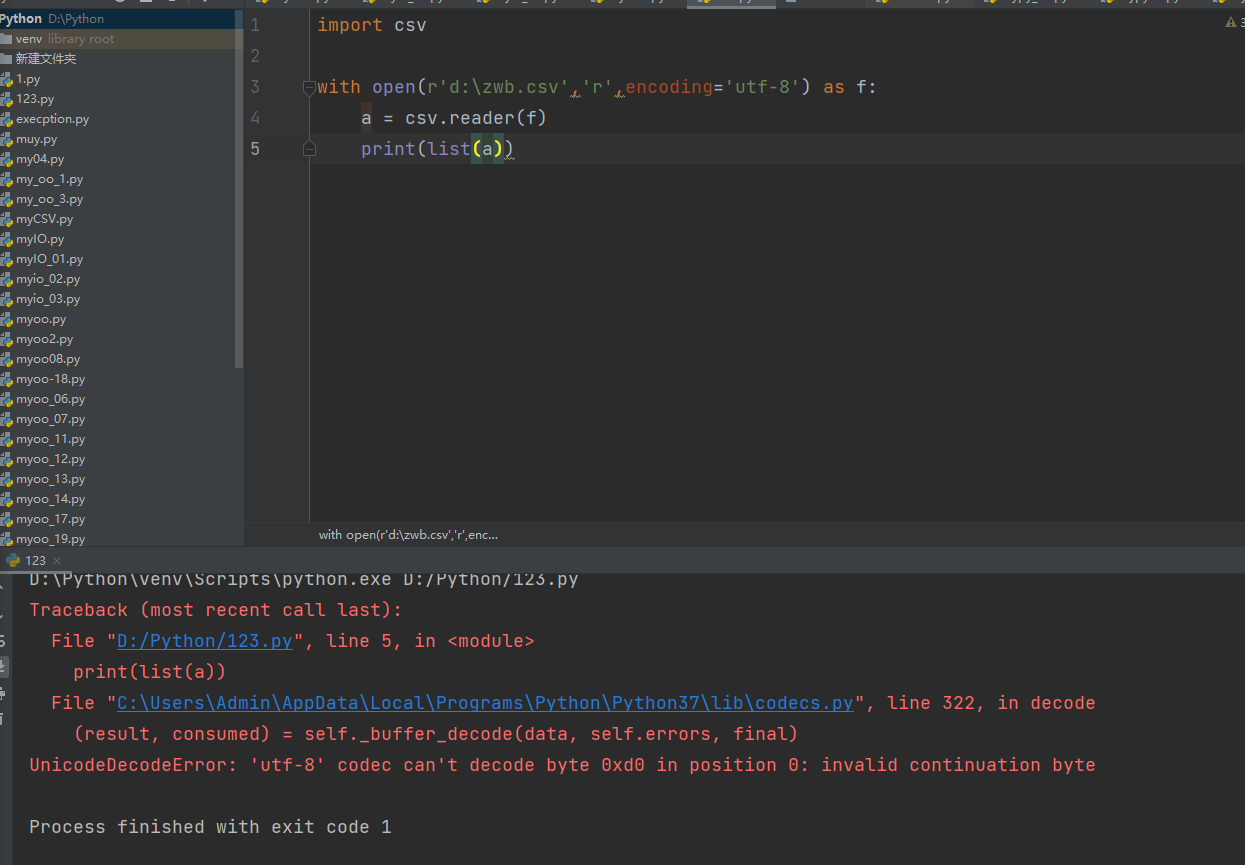Open myIO_01.py in the project tree
Screen dimensions: 1245x865
tap(49, 259)
